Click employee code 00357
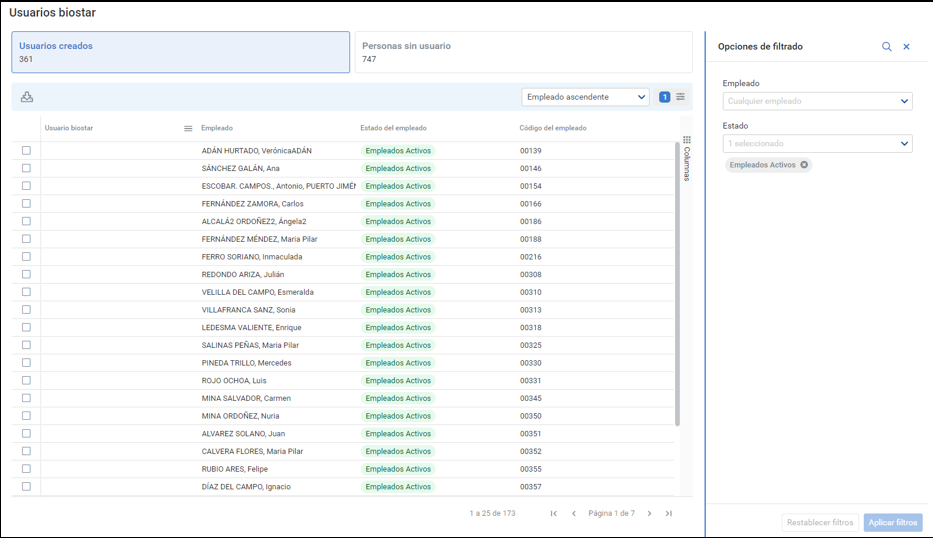This screenshot has height=538, width=933. point(531,487)
